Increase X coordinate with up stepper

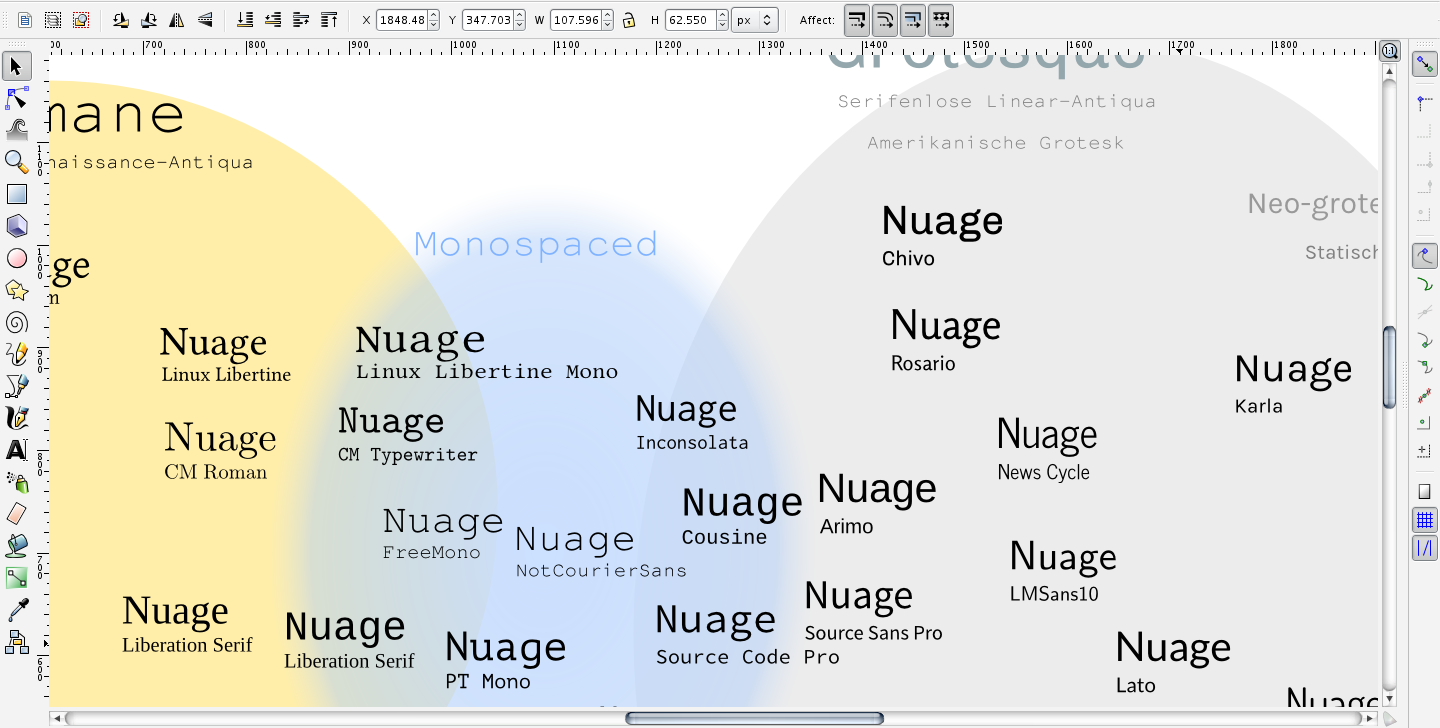434,15
